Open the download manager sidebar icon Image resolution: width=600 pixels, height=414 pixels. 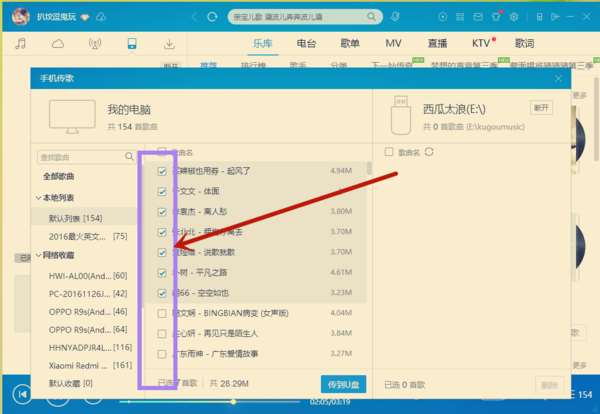[169, 44]
